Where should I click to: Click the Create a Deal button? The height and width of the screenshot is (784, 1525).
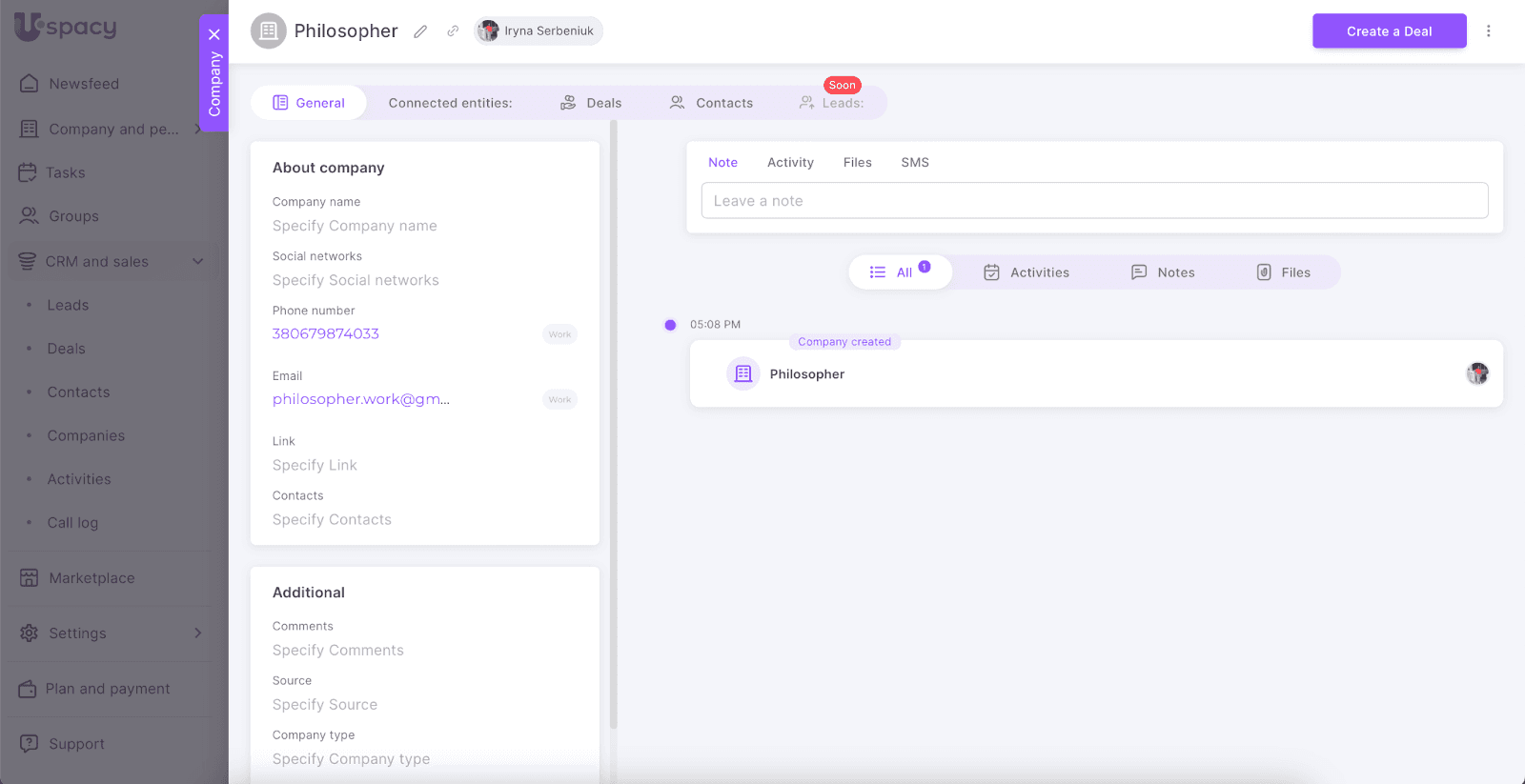[1389, 31]
